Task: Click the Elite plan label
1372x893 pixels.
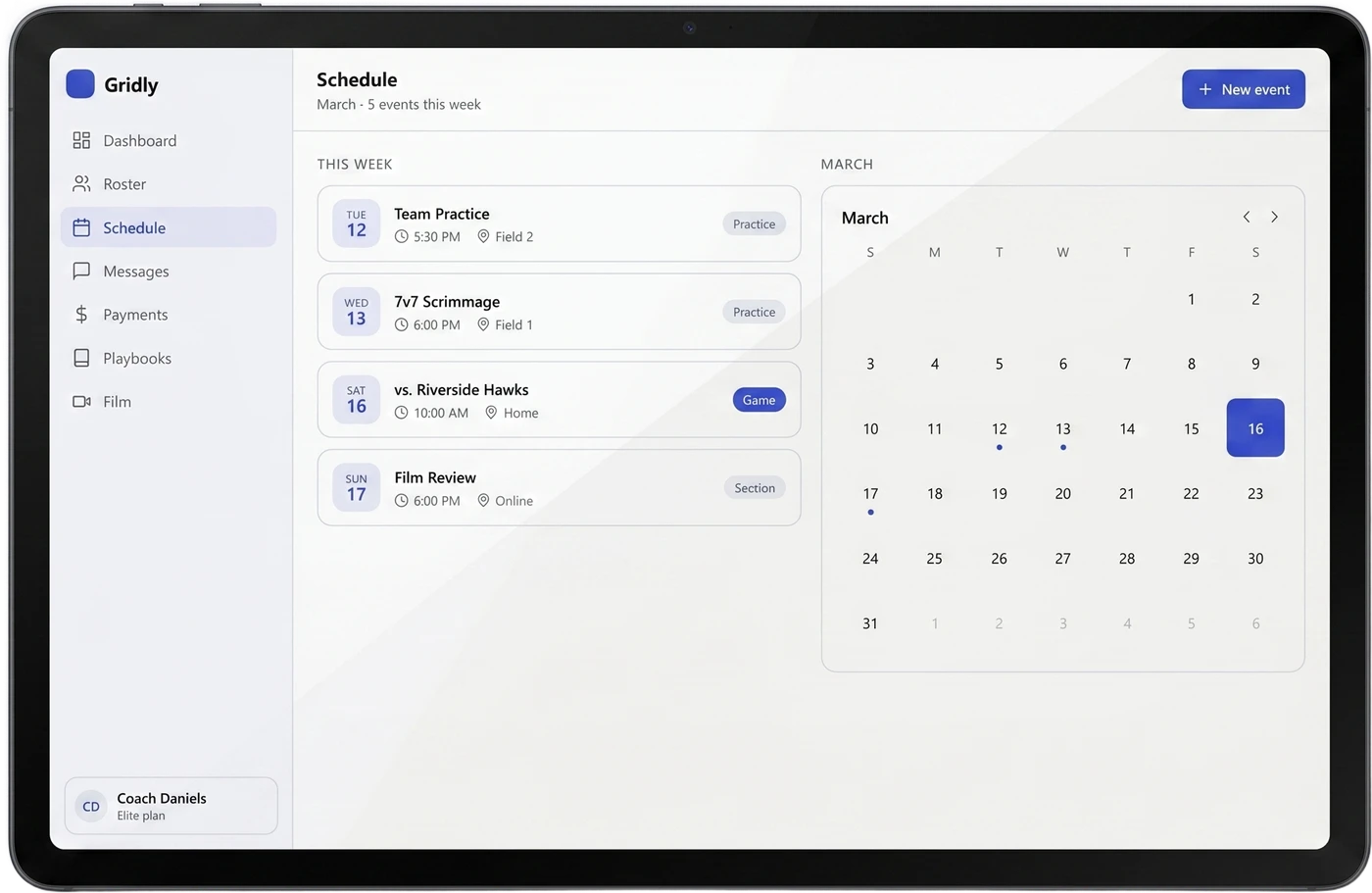Action: point(141,816)
